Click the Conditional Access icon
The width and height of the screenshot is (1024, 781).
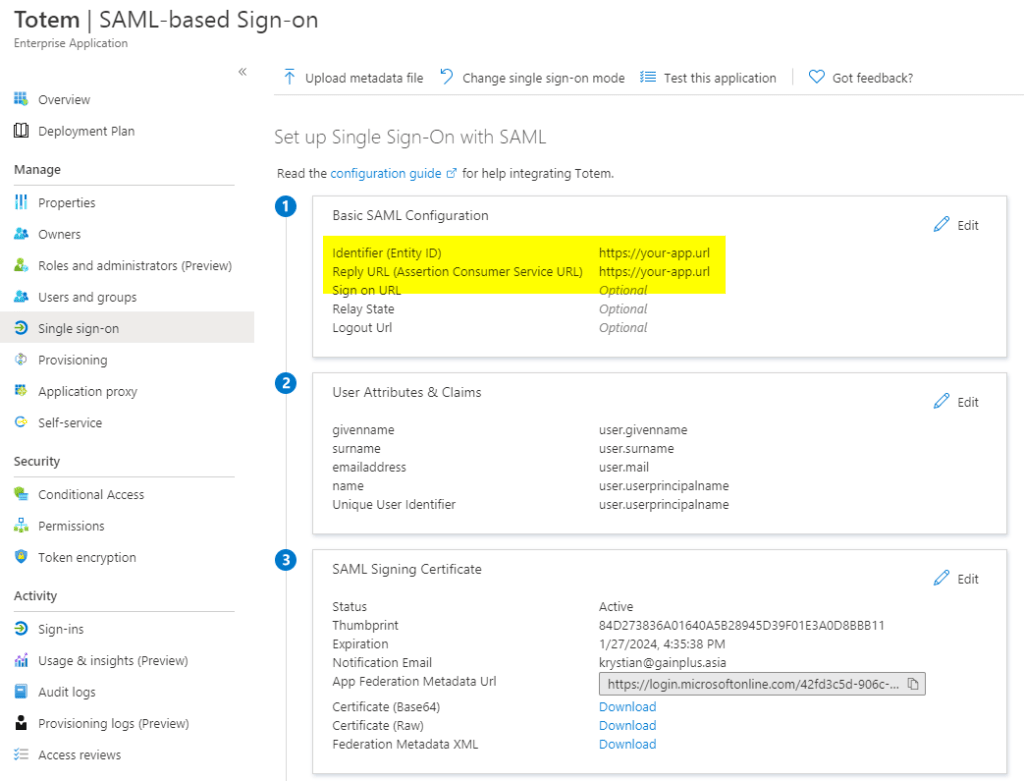coord(21,494)
